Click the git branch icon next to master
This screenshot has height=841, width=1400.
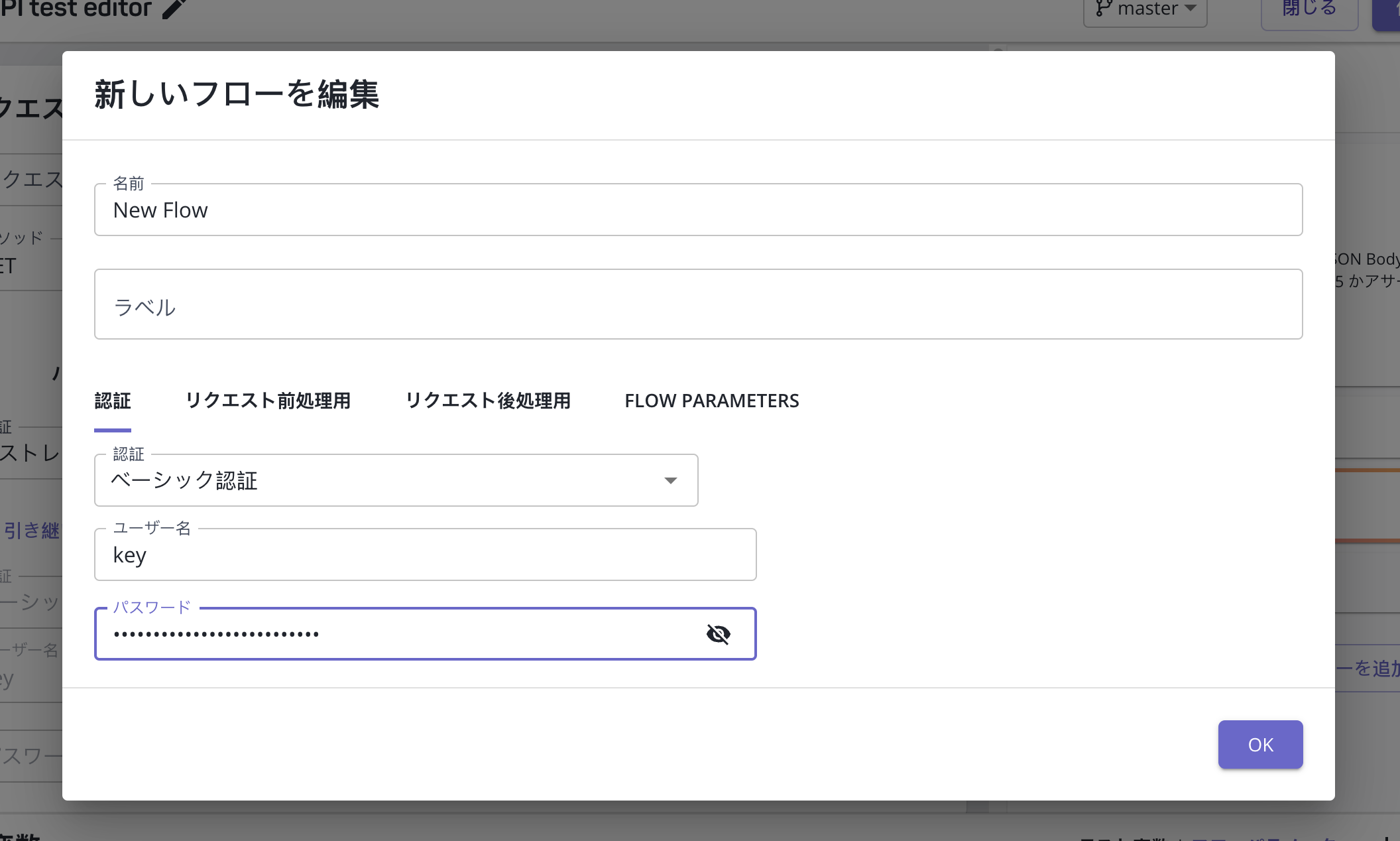(1102, 9)
